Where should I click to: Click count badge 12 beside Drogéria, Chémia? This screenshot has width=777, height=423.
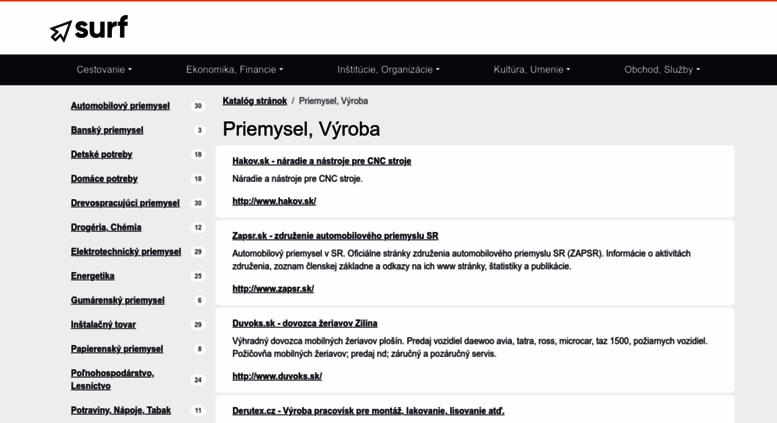[x=198, y=227]
